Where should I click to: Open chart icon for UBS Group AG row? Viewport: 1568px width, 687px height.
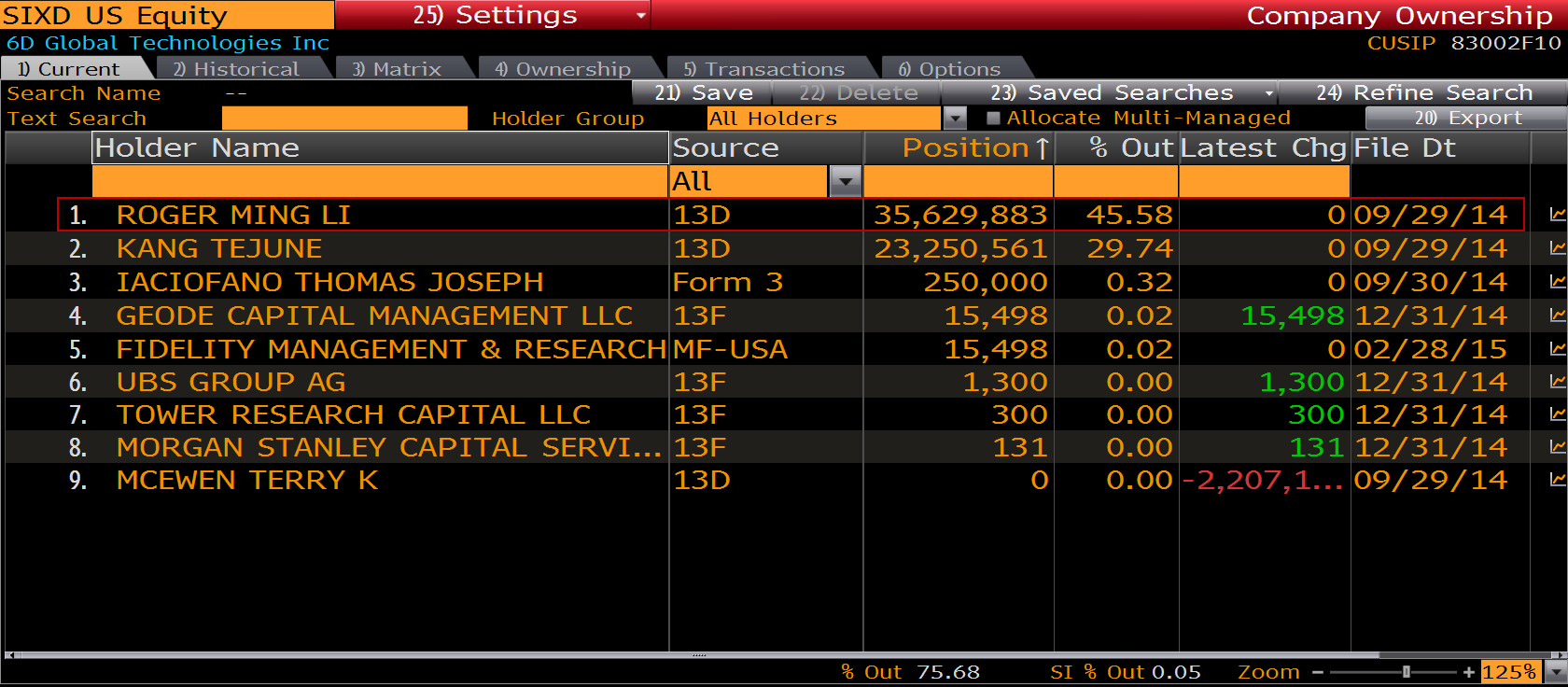click(x=1557, y=382)
